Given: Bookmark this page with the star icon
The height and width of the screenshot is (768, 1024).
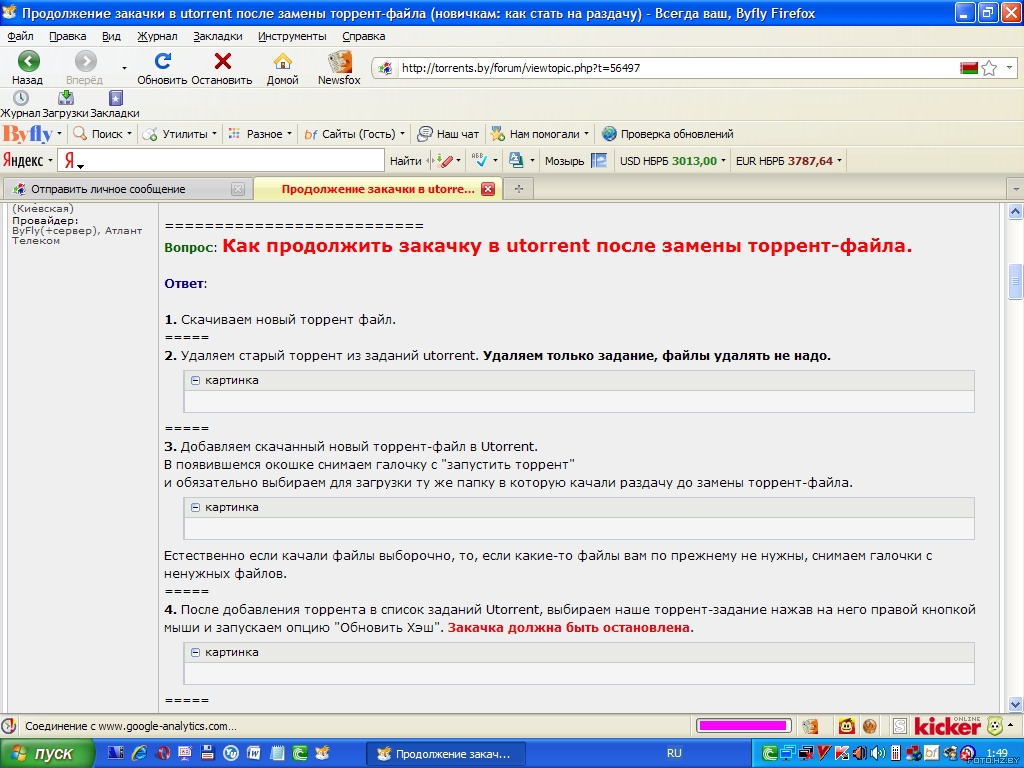Looking at the screenshot, I should [989, 68].
